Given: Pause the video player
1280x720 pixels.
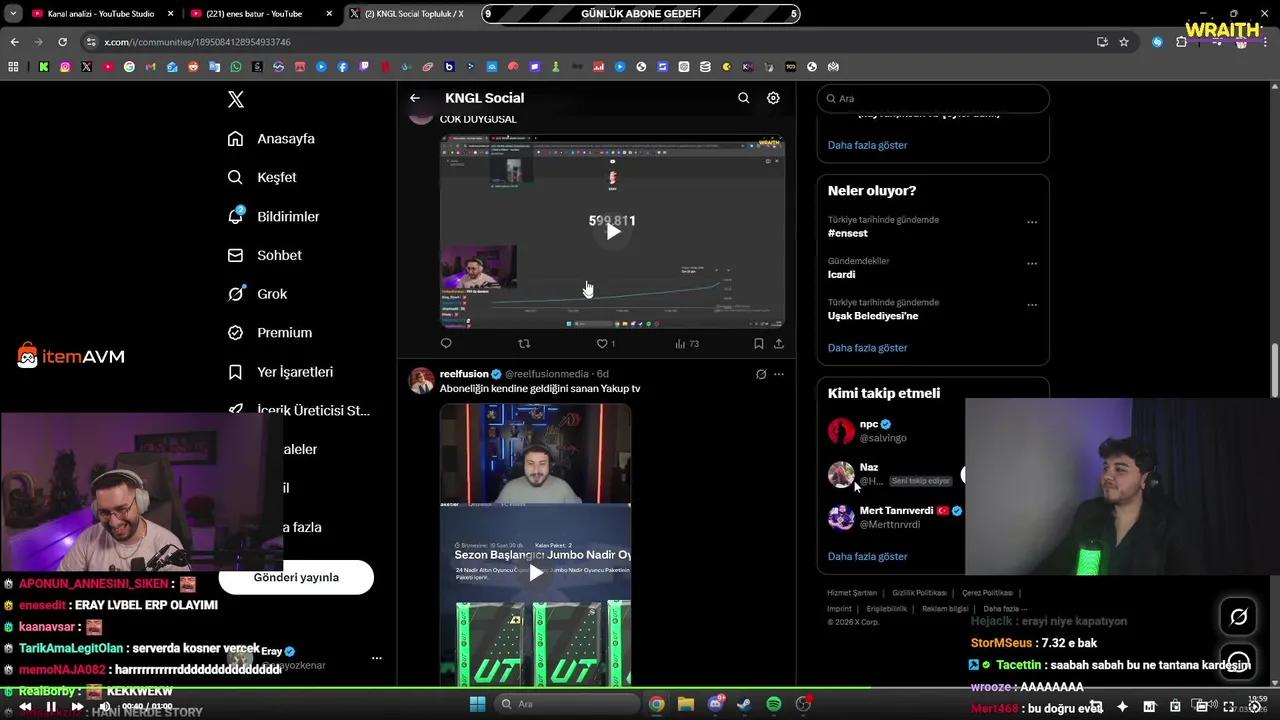Looking at the screenshot, I should (51, 706).
